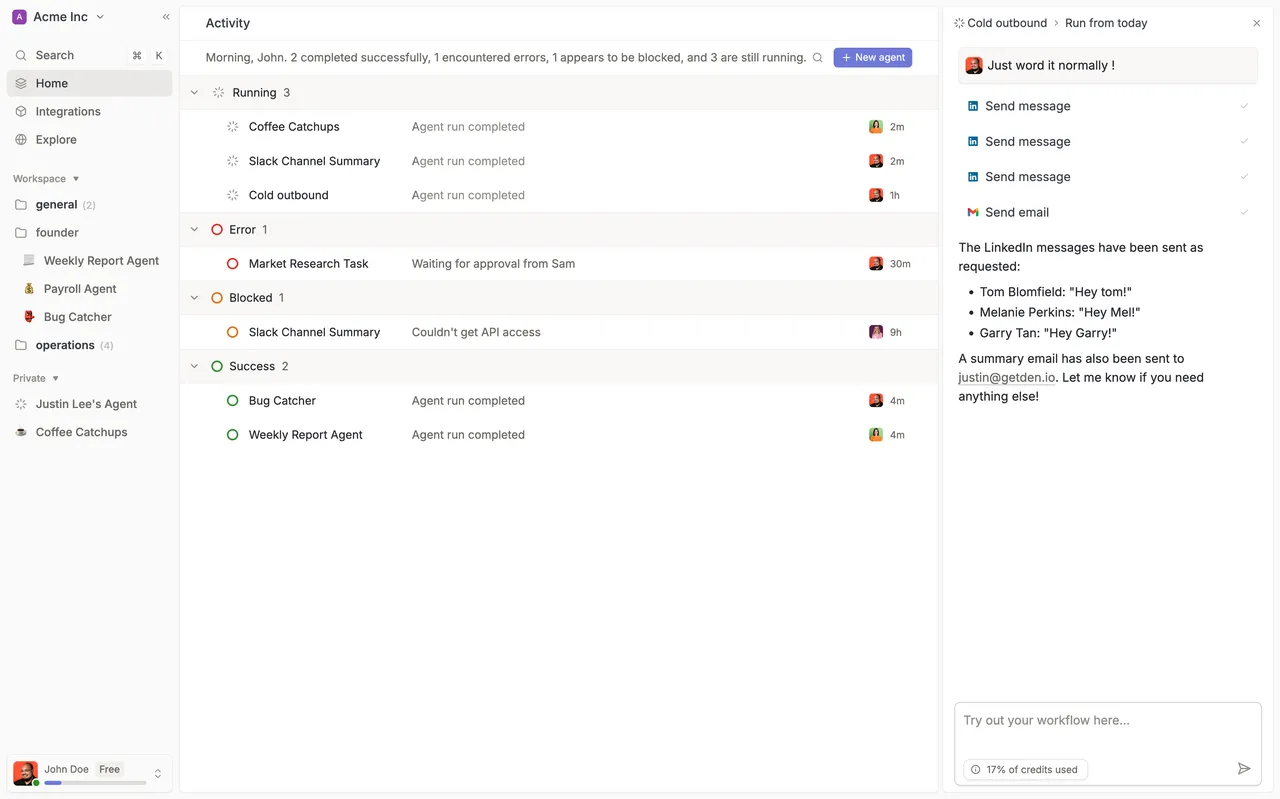Image resolution: width=1280 pixels, height=799 pixels.
Task: Open justin@getden.io email link
Action: (x=1006, y=378)
